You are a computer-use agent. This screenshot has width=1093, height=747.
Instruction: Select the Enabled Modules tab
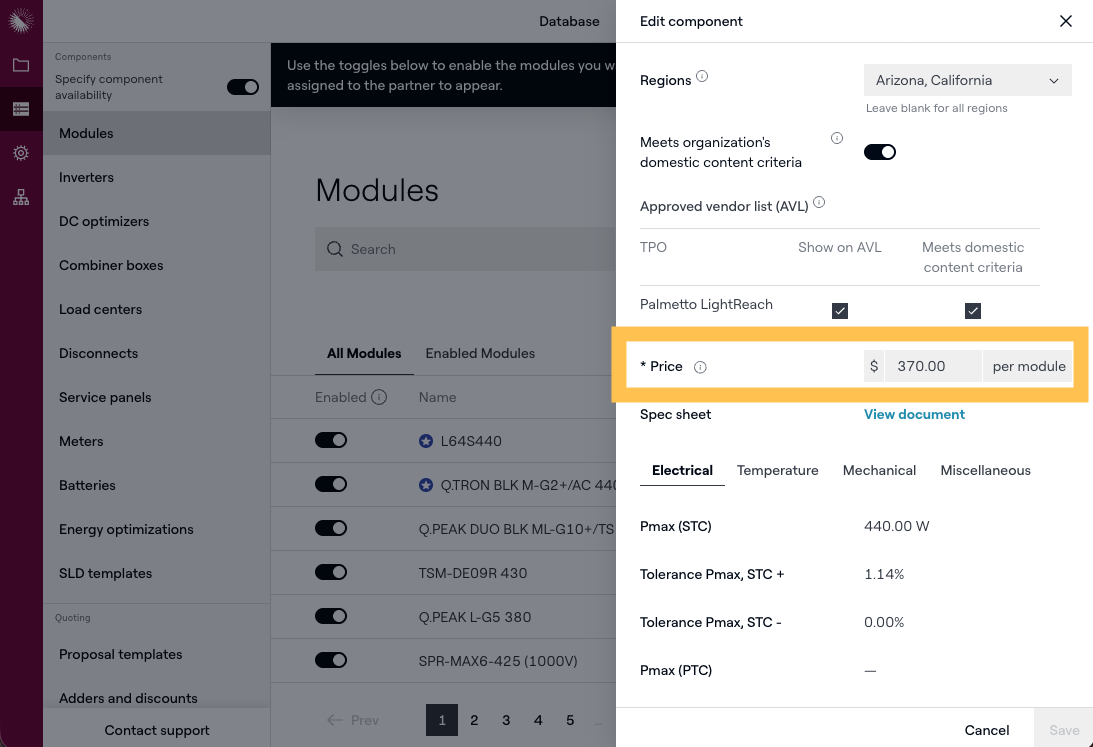(480, 353)
